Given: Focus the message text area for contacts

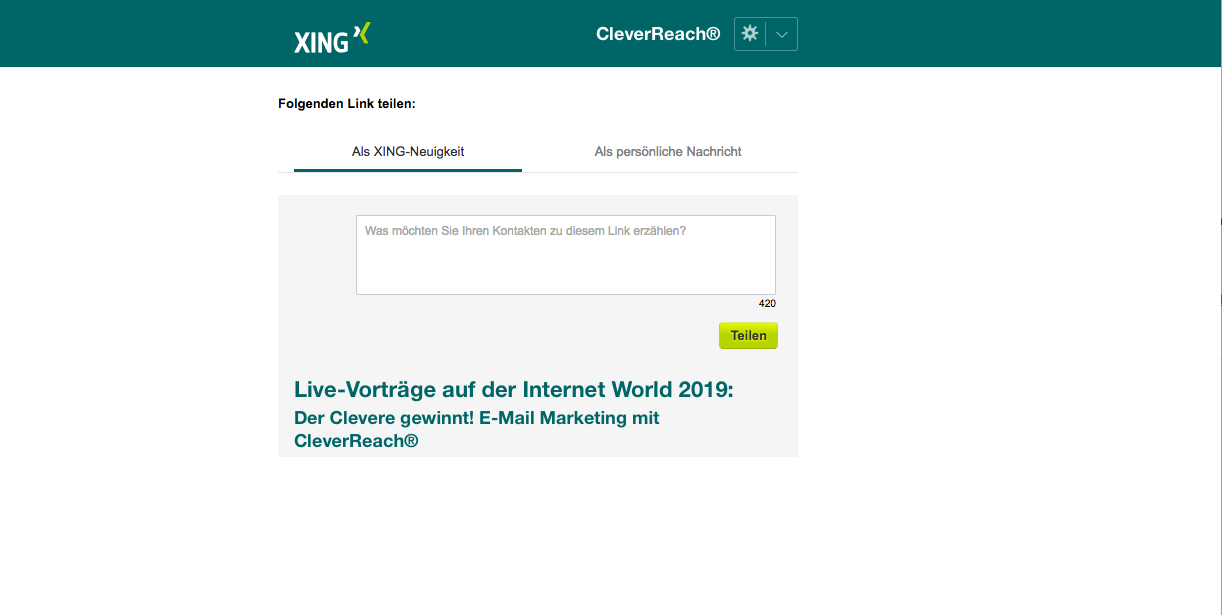Looking at the screenshot, I should pos(566,255).
